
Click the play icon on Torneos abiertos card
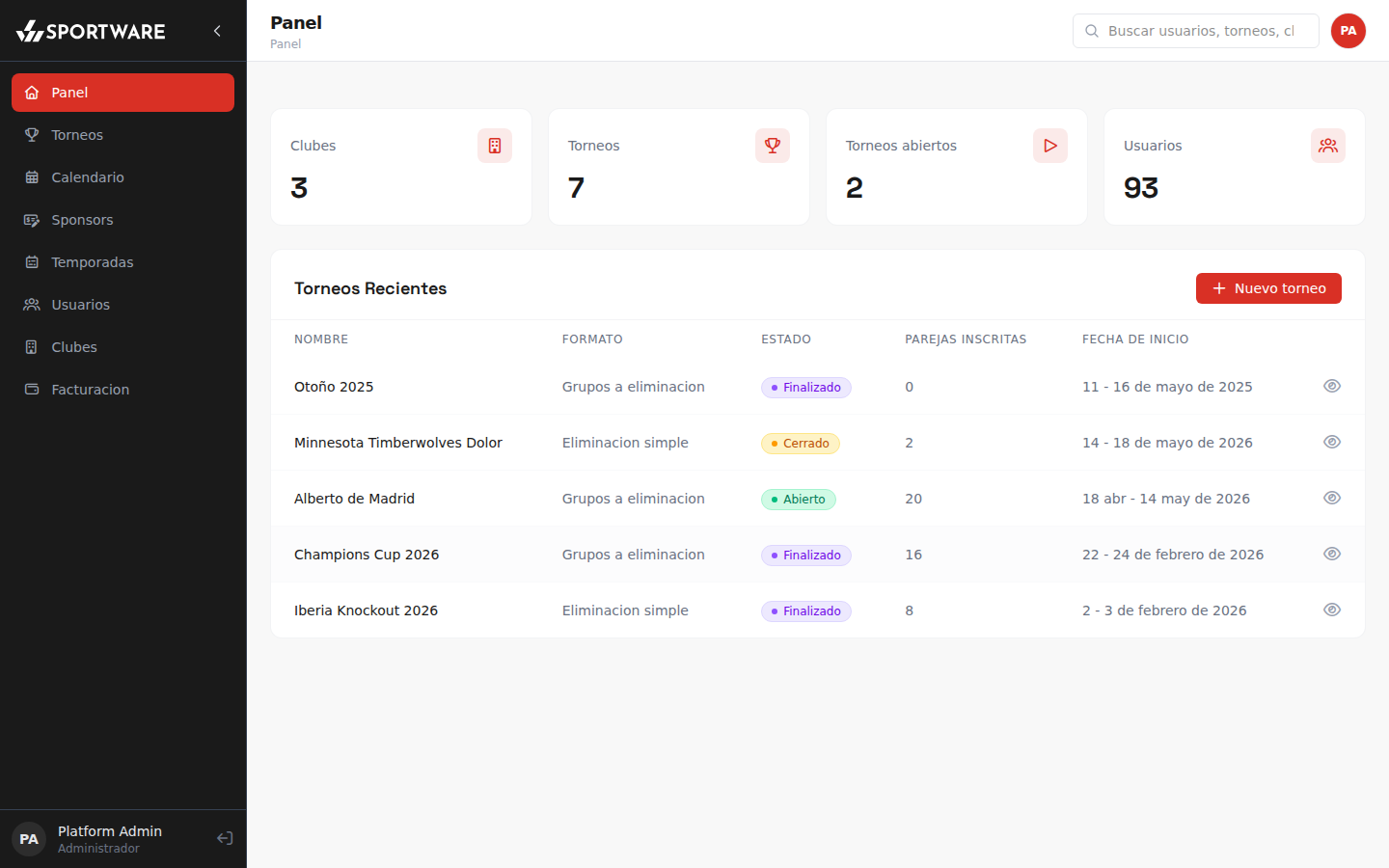pos(1050,146)
